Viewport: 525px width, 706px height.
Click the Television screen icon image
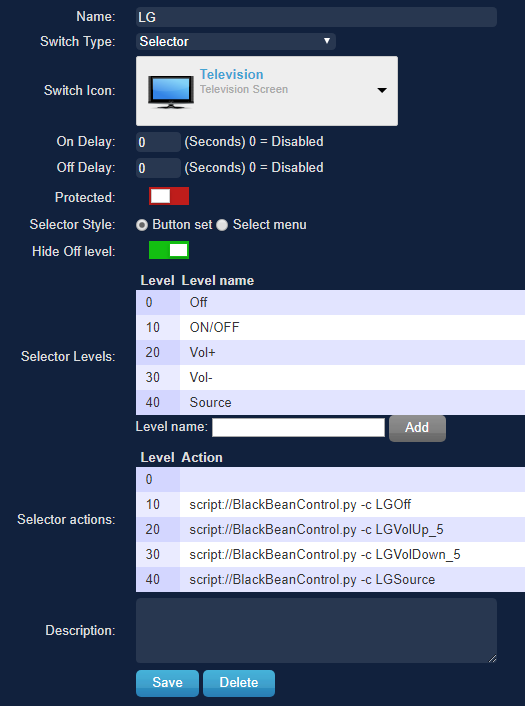(x=171, y=91)
